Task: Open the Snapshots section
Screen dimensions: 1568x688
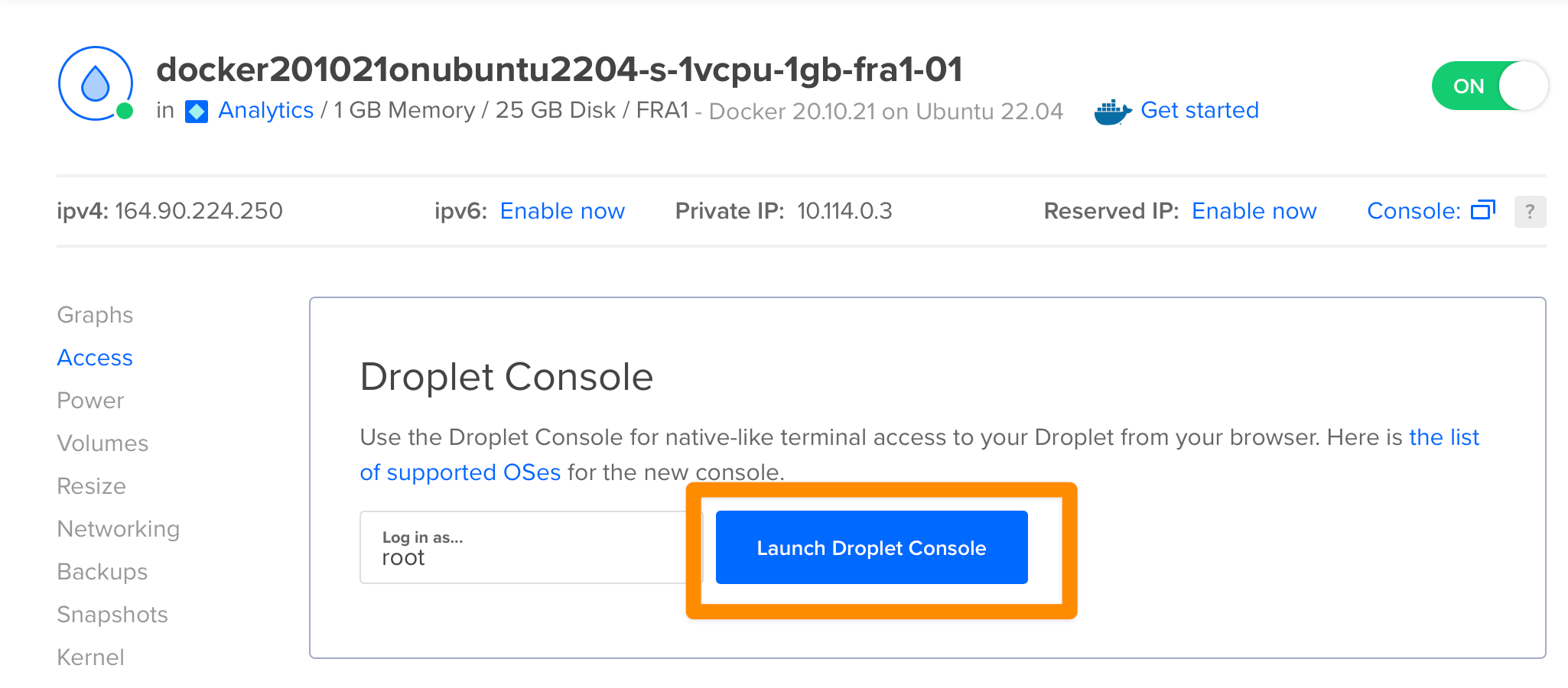Action: click(x=112, y=615)
